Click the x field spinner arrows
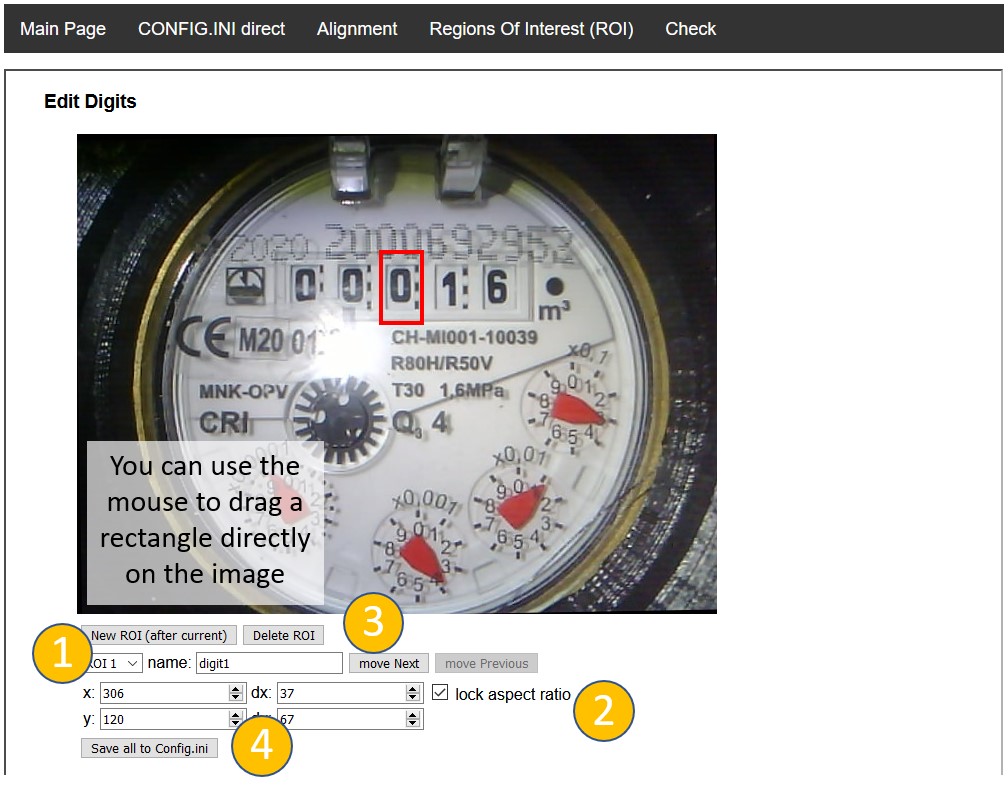The image size is (1008, 790). (237, 693)
